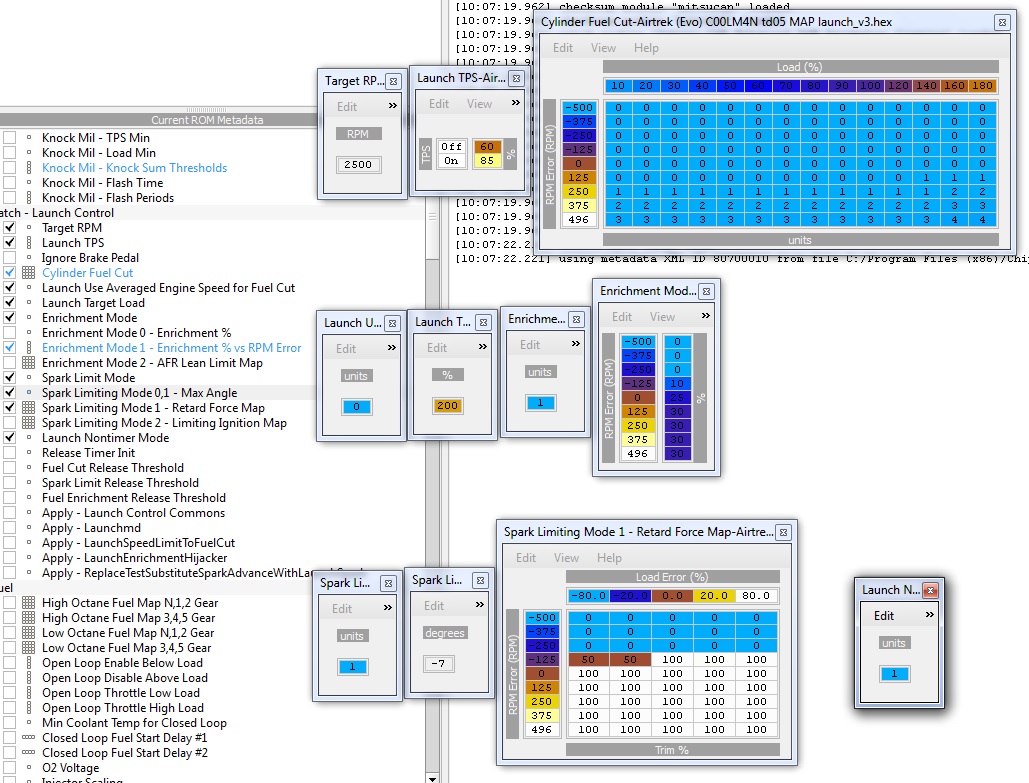Click the icon beside Enrichment Mode 1 - Enrichment % vs RPM Error
The width and height of the screenshot is (1029, 783).
click(x=28, y=347)
